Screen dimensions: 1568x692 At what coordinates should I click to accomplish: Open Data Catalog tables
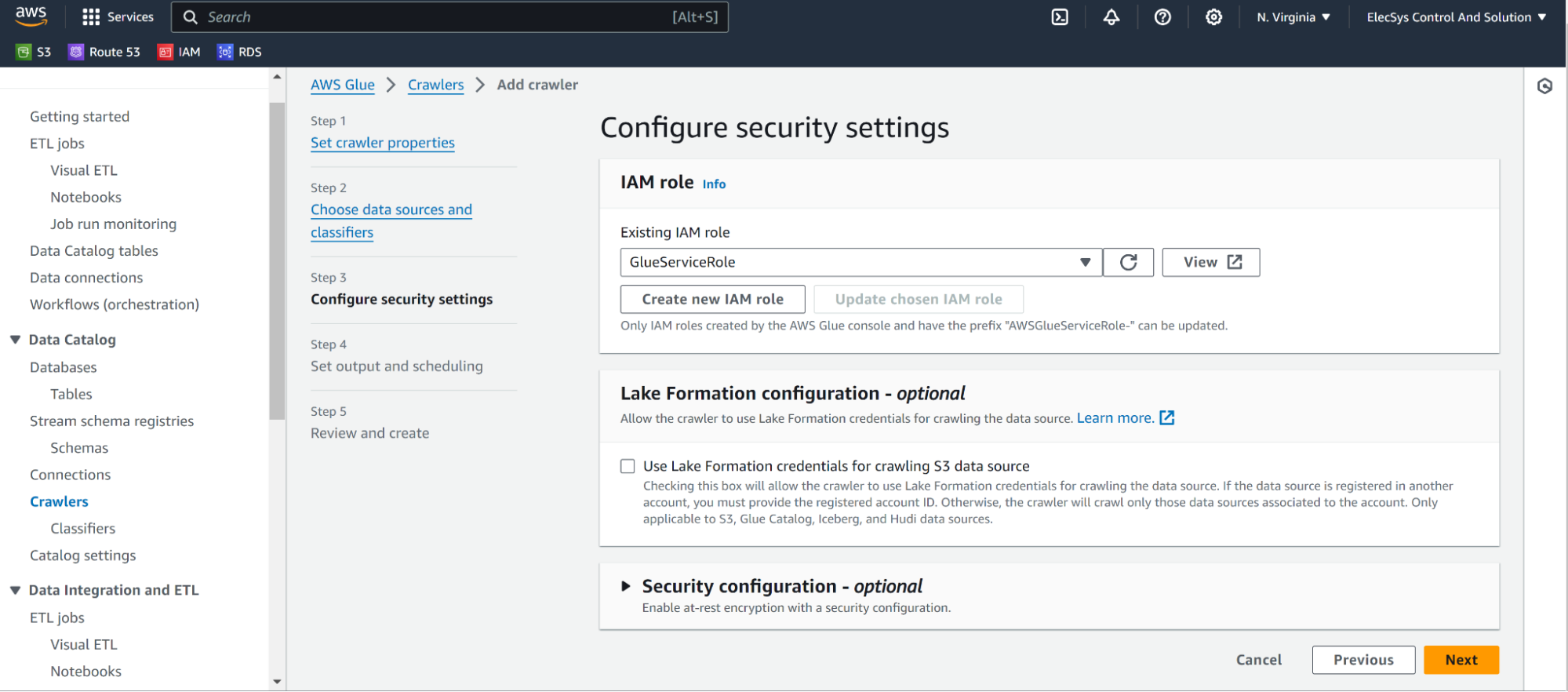click(x=94, y=250)
